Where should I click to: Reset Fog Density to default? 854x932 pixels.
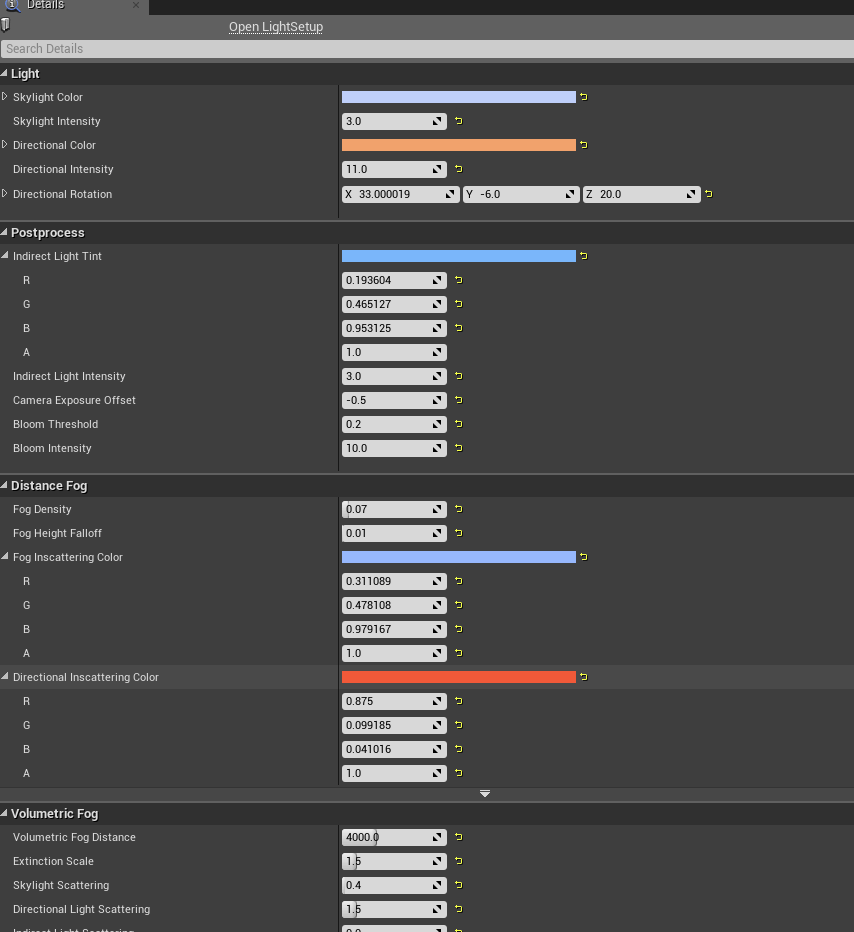tap(459, 509)
